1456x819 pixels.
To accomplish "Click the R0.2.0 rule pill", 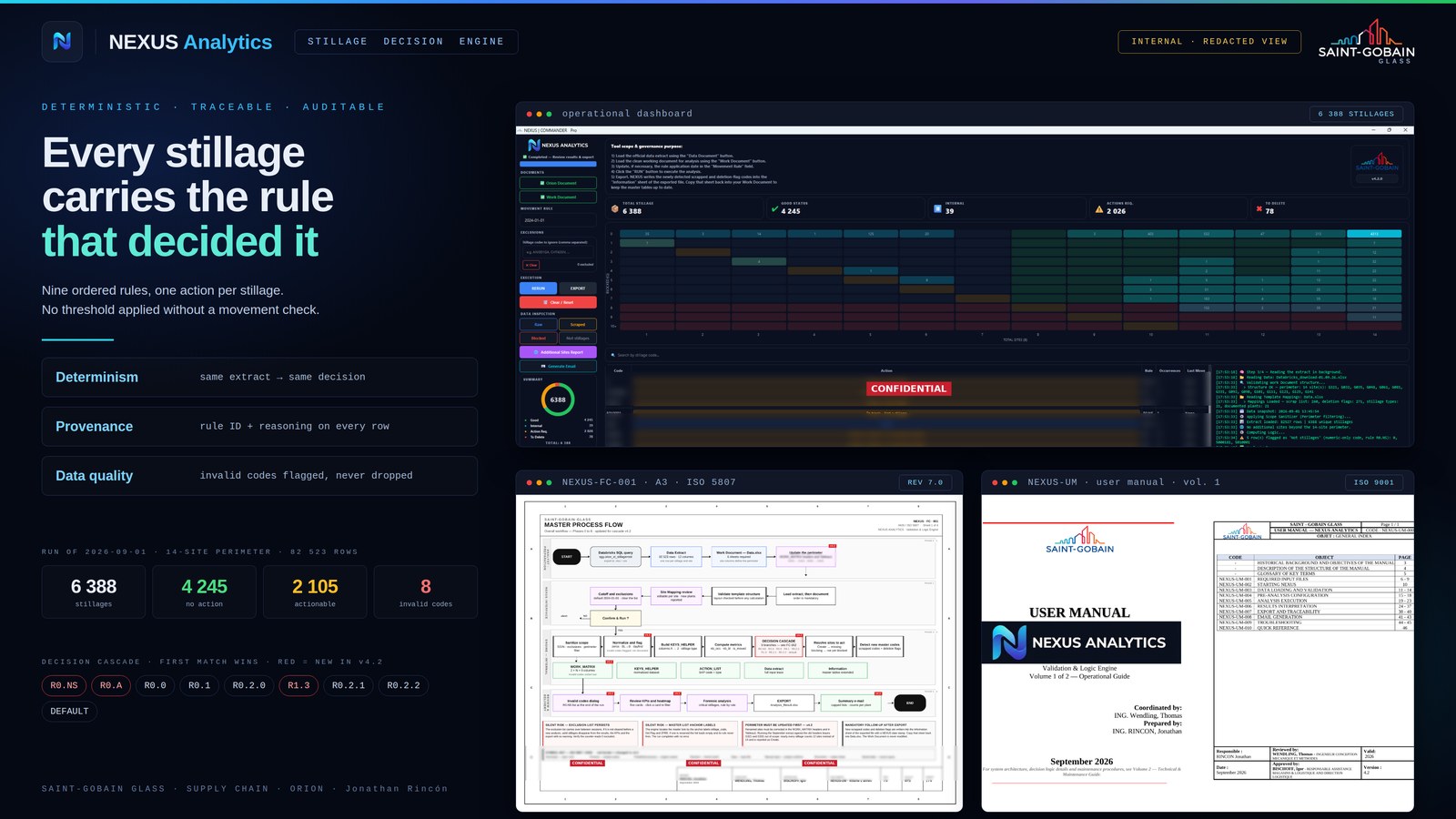I will (249, 685).
